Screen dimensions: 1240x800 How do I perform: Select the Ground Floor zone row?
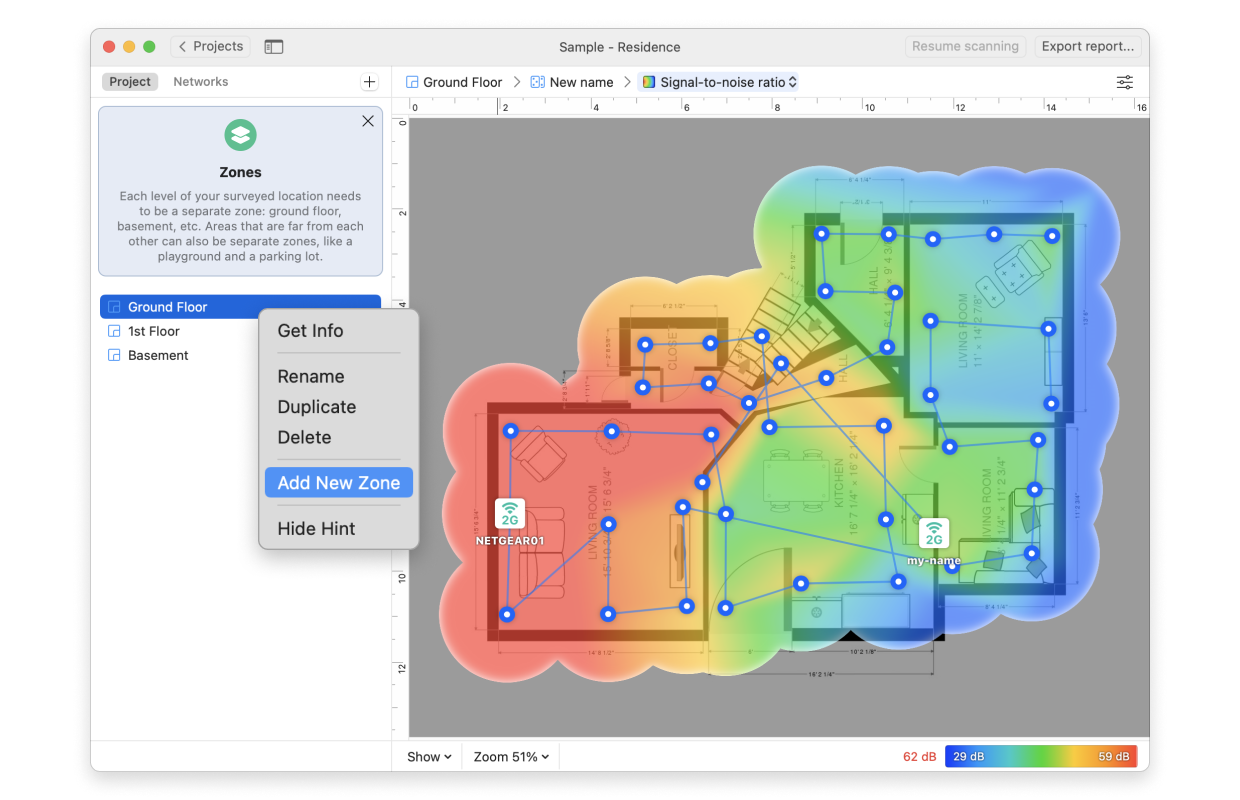coord(240,307)
